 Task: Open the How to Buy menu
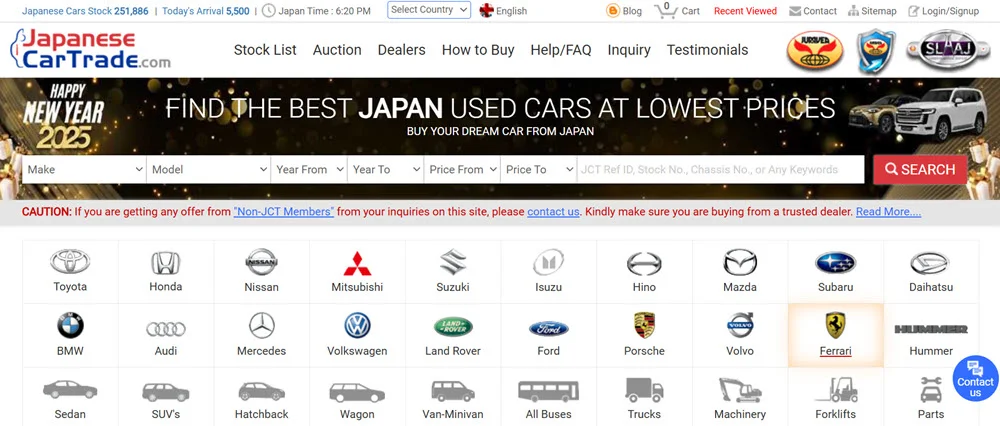point(478,50)
